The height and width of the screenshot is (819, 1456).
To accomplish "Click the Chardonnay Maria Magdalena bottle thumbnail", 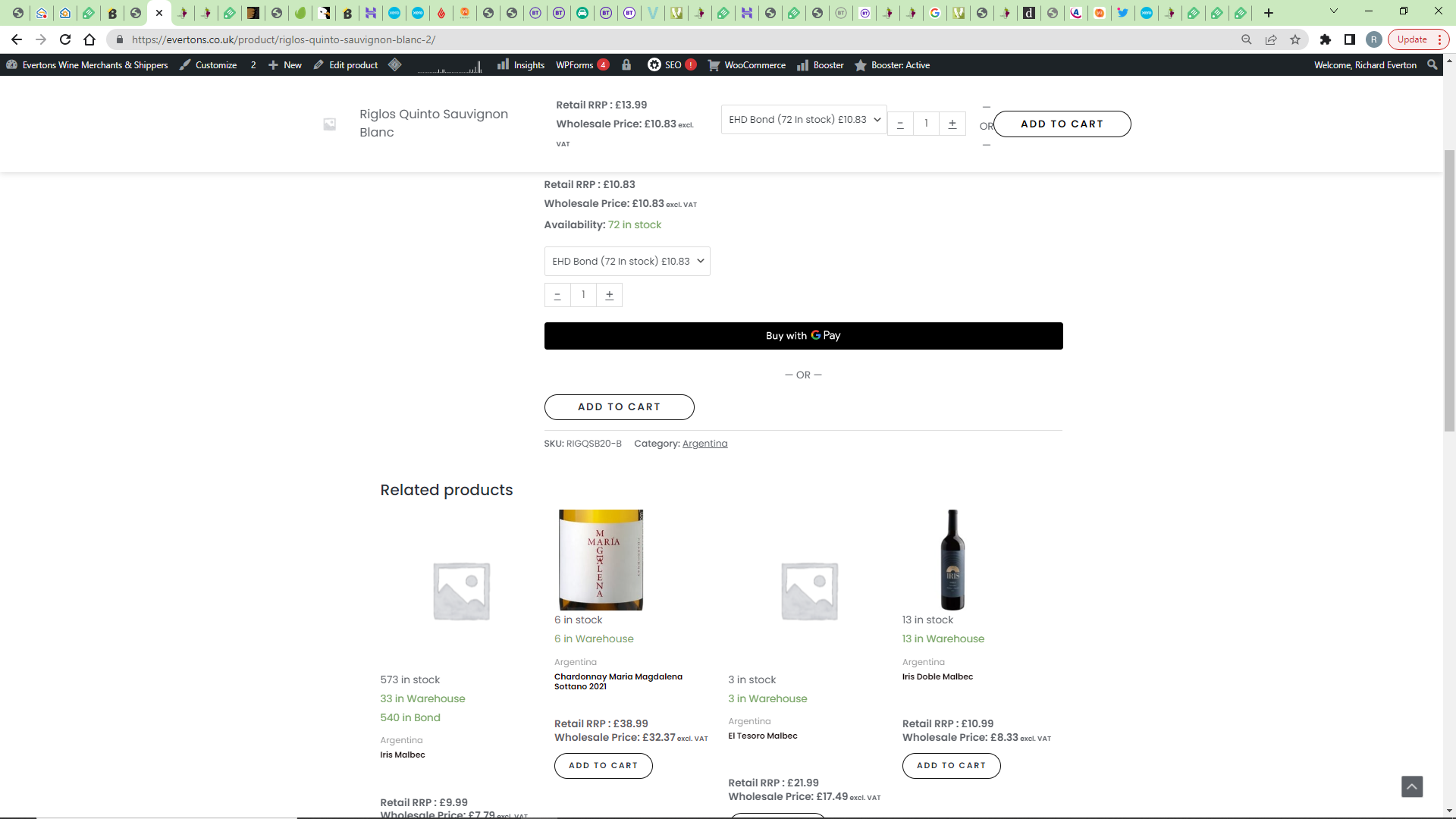I will [x=601, y=560].
